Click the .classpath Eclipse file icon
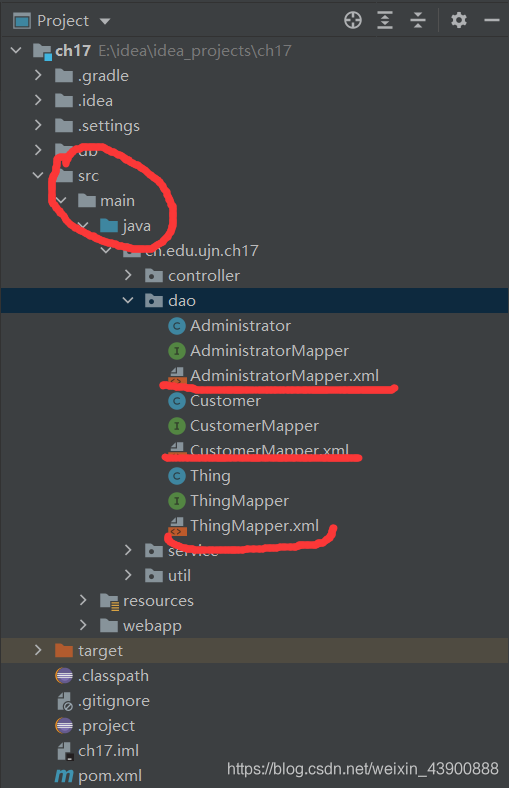 pos(64,676)
